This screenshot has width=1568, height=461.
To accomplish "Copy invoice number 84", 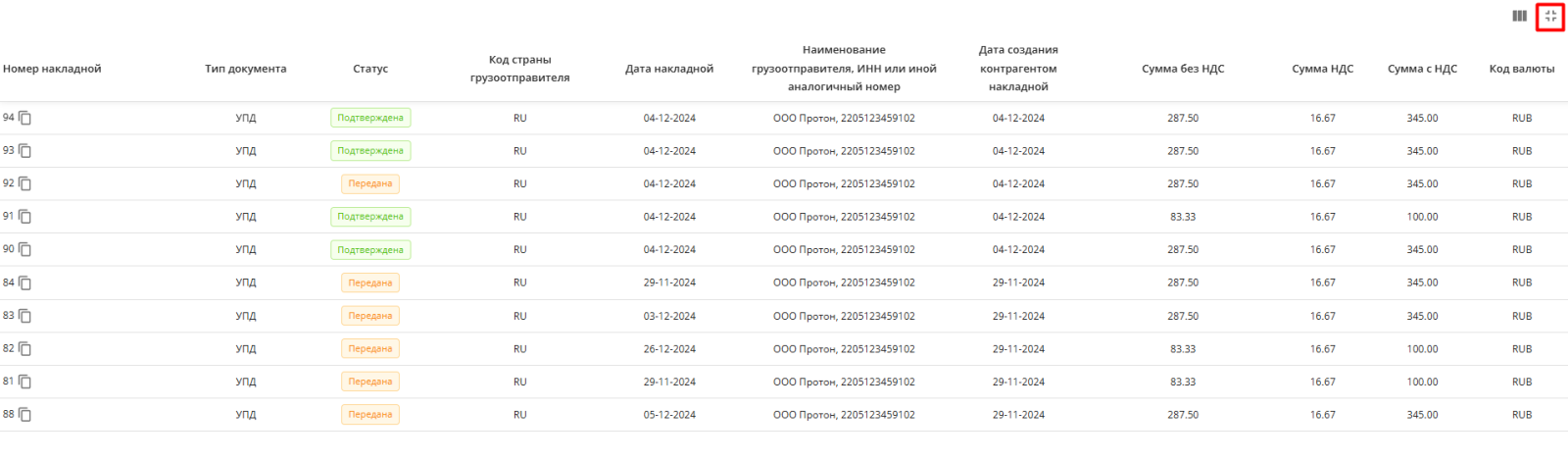I will [x=25, y=283].
